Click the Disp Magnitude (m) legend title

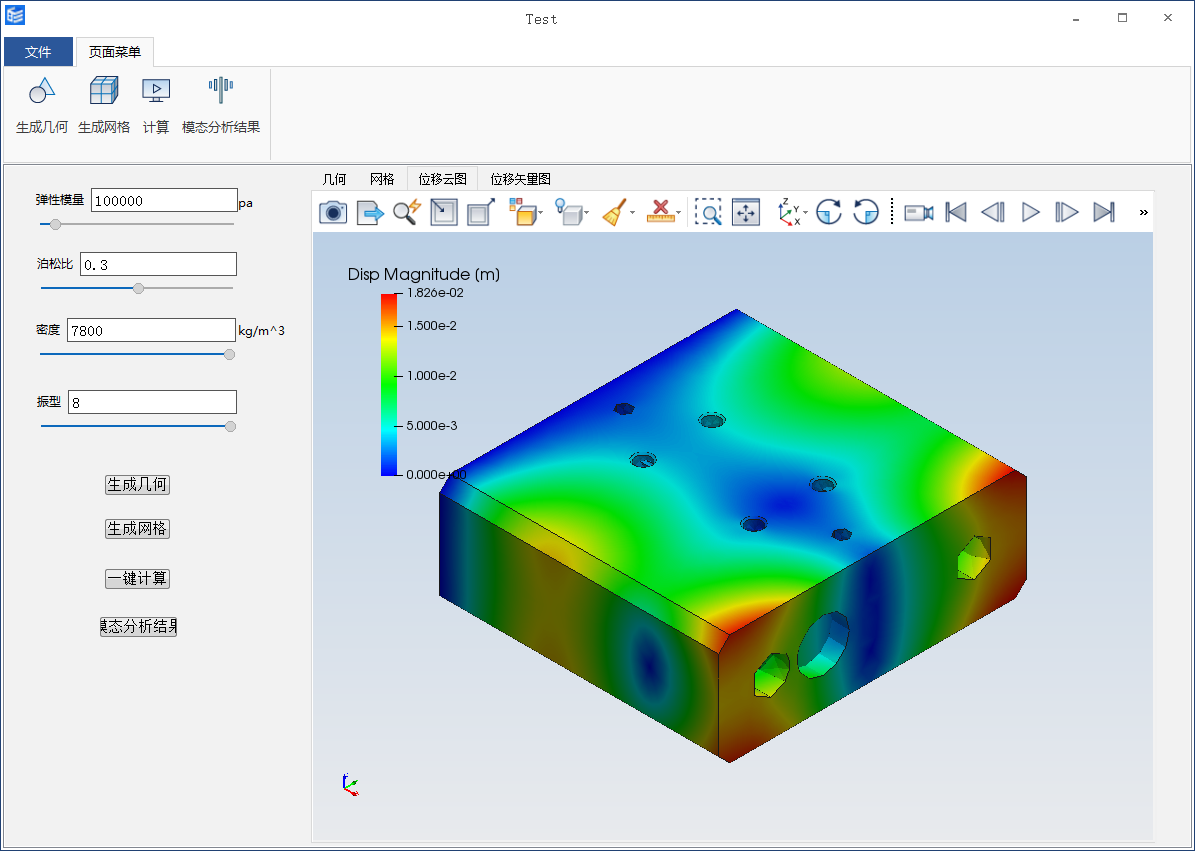pyautogui.click(x=424, y=274)
